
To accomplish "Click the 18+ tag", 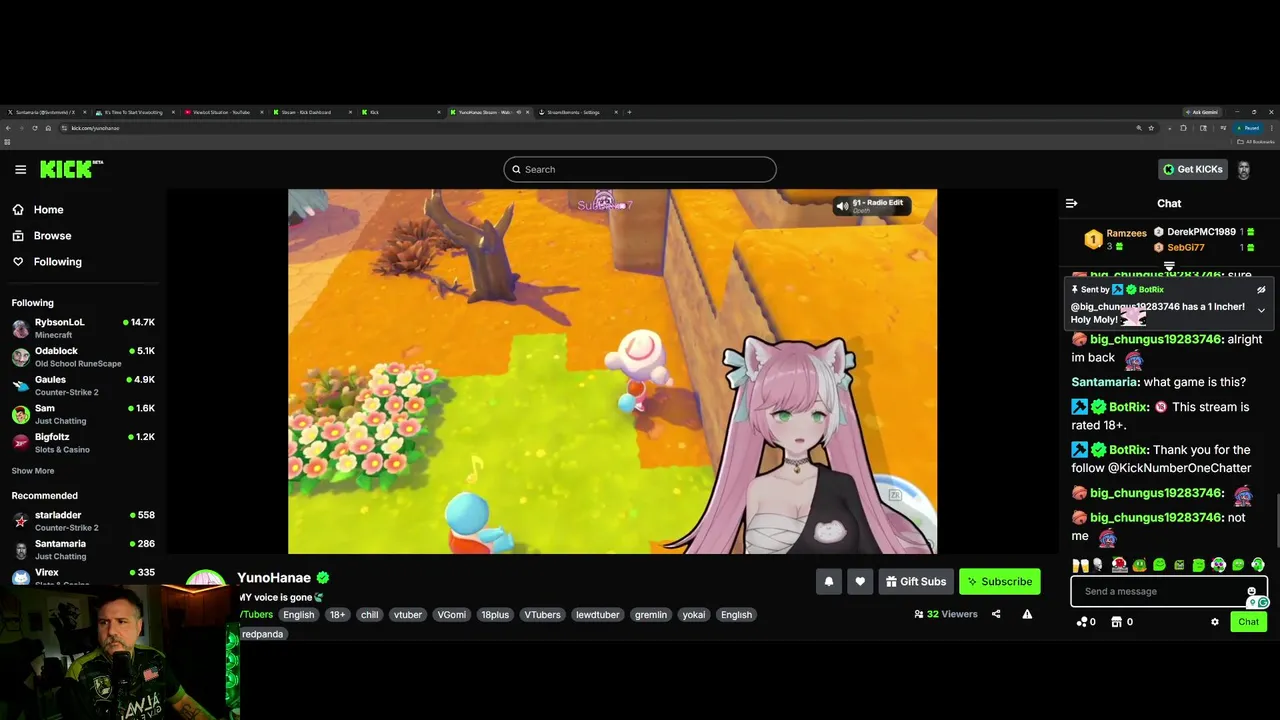I will click(338, 615).
